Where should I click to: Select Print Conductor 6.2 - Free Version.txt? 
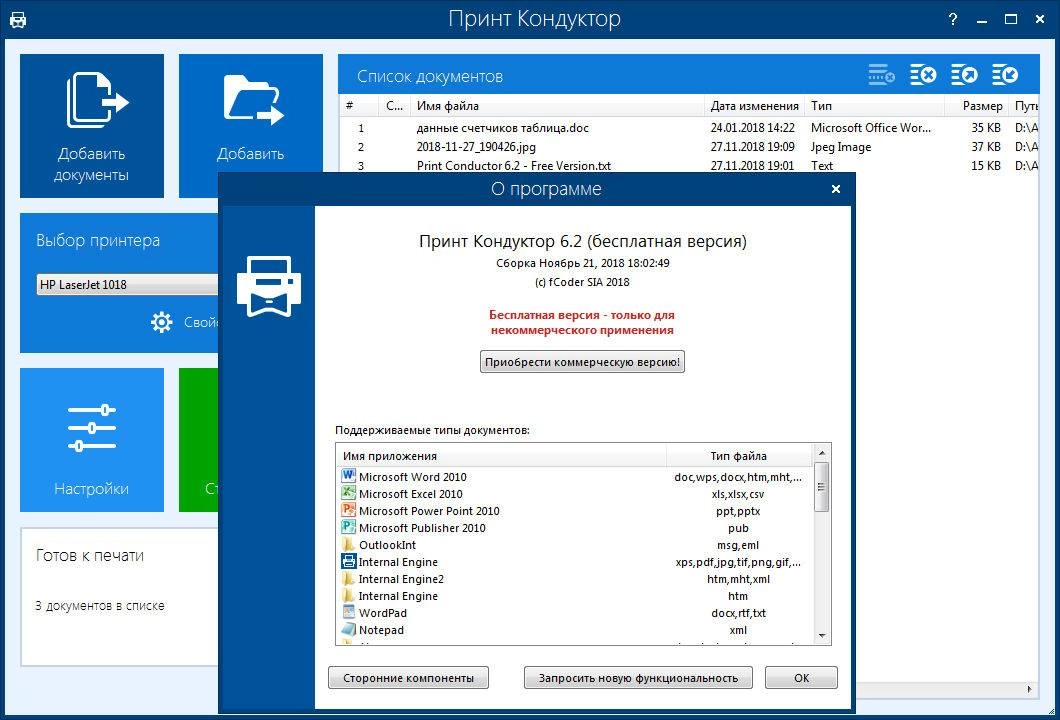pos(514,166)
